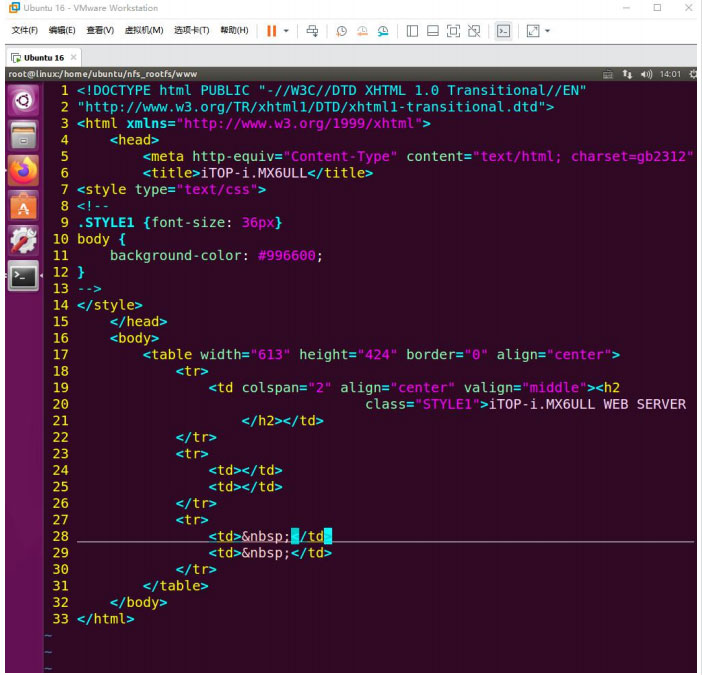Open the VMware console view icon
The width and height of the screenshot is (702, 675).
(x=503, y=31)
